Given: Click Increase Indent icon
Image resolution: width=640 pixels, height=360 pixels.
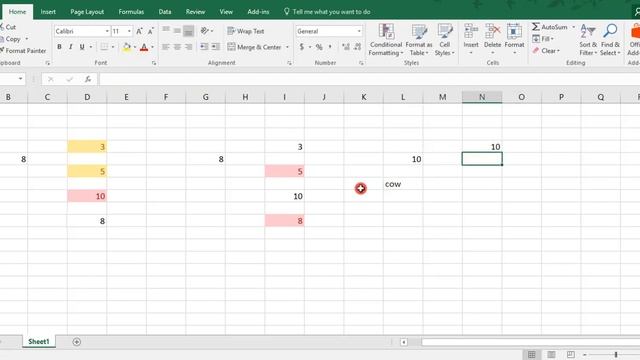Looking at the screenshot, I should (216, 47).
